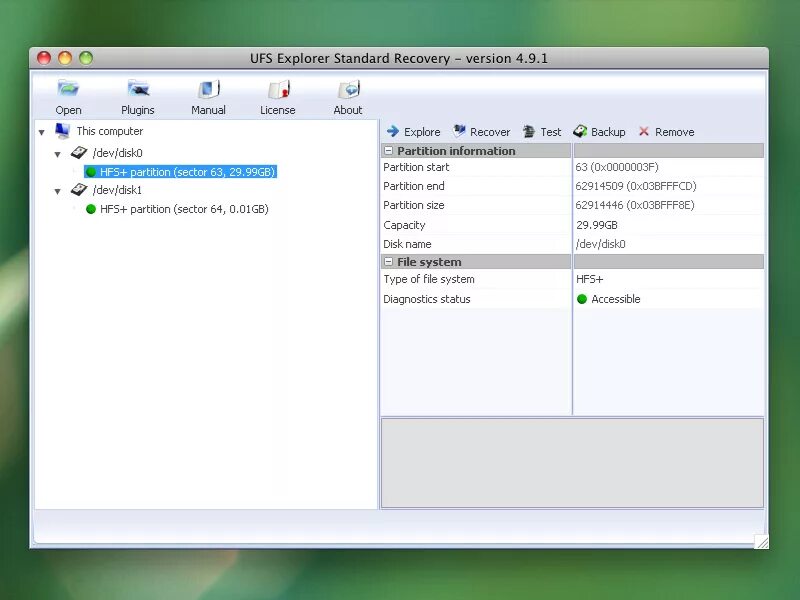800x600 pixels.
Task: Collapse the This computer tree node
Action: pyautogui.click(x=42, y=133)
